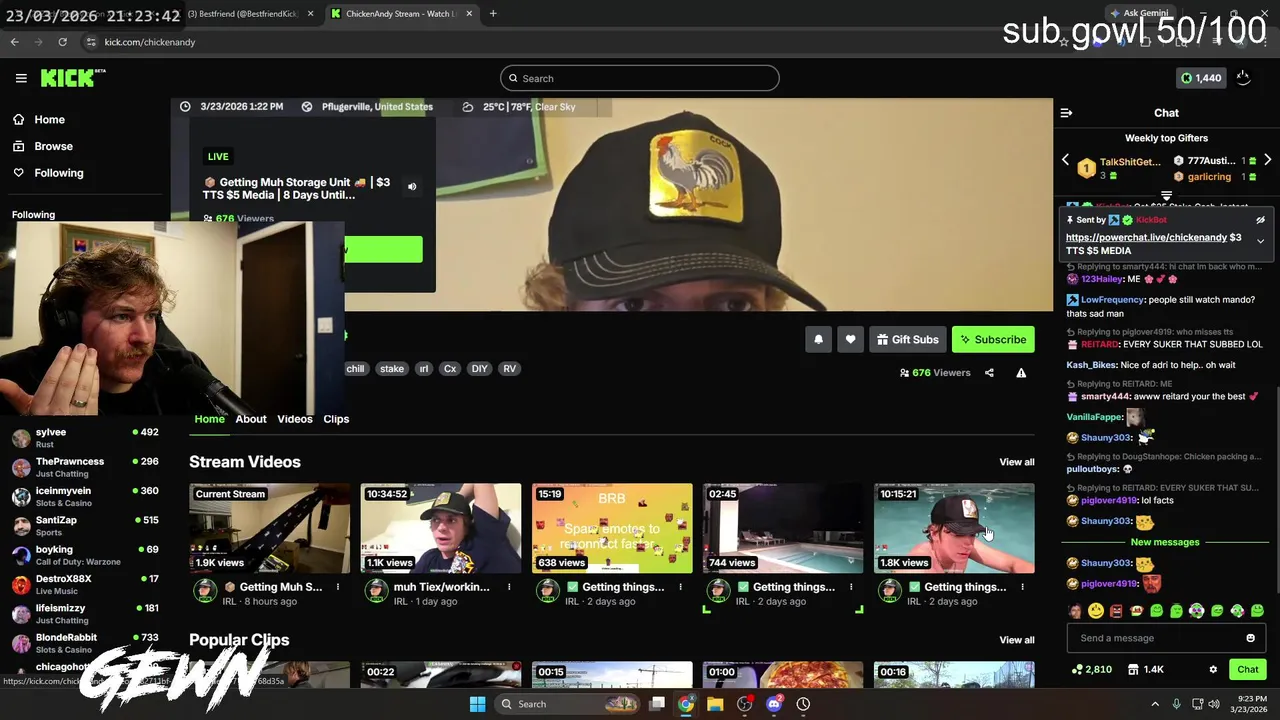Open a new browser tab
This screenshot has height=720, width=1280.
tap(493, 14)
